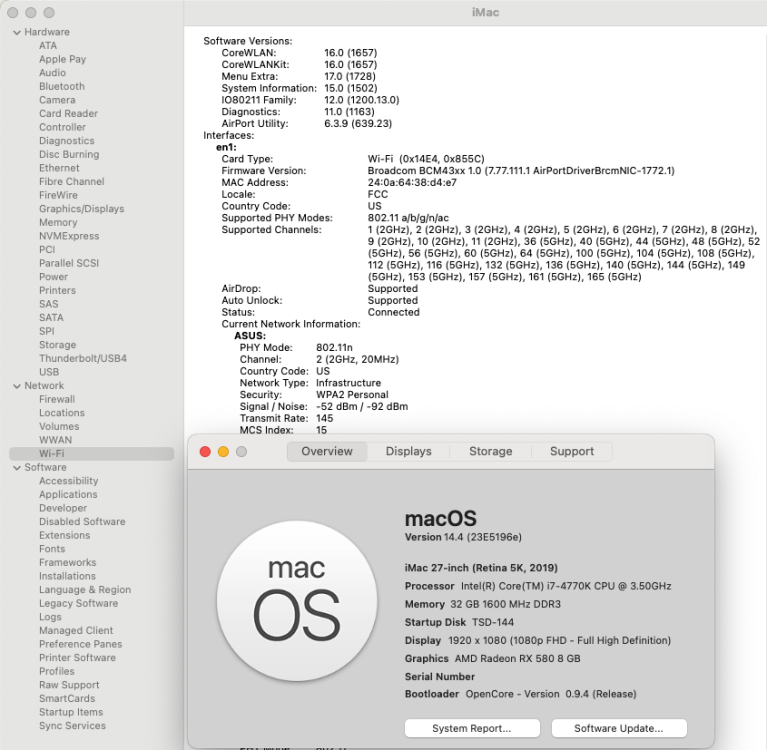Collapse the Network section chevron
Screen dimensions: 767x750
[17, 386]
